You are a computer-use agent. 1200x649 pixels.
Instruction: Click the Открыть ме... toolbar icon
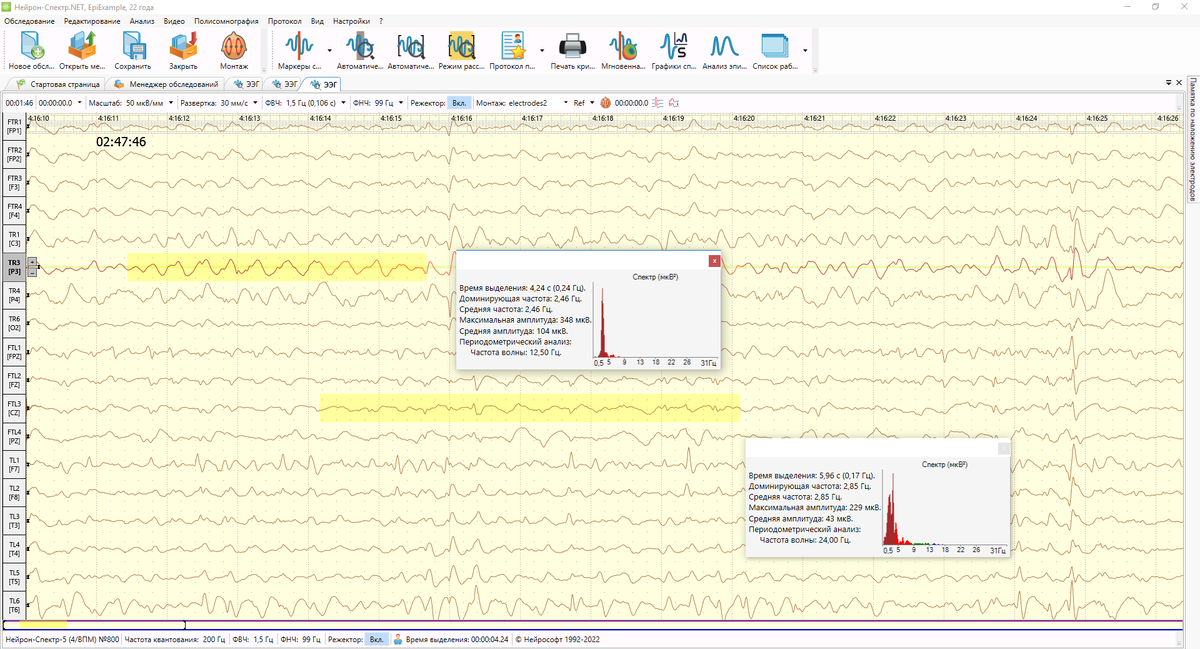[x=82, y=50]
